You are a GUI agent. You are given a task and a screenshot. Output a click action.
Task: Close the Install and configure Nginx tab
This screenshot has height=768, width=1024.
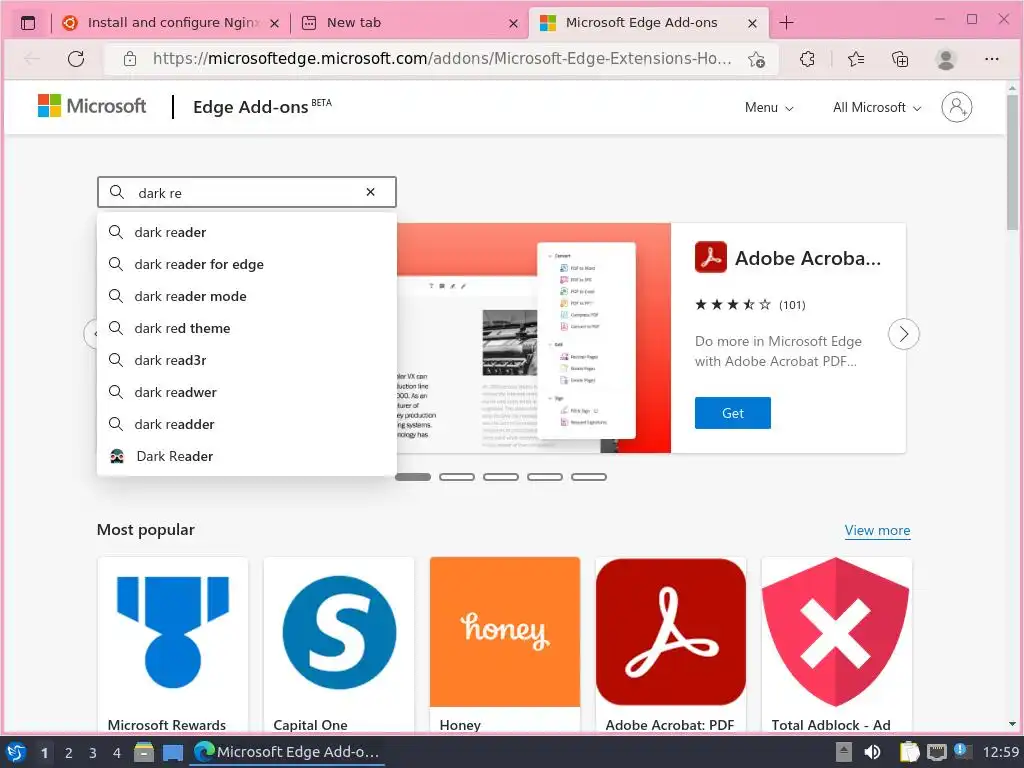coord(275,24)
